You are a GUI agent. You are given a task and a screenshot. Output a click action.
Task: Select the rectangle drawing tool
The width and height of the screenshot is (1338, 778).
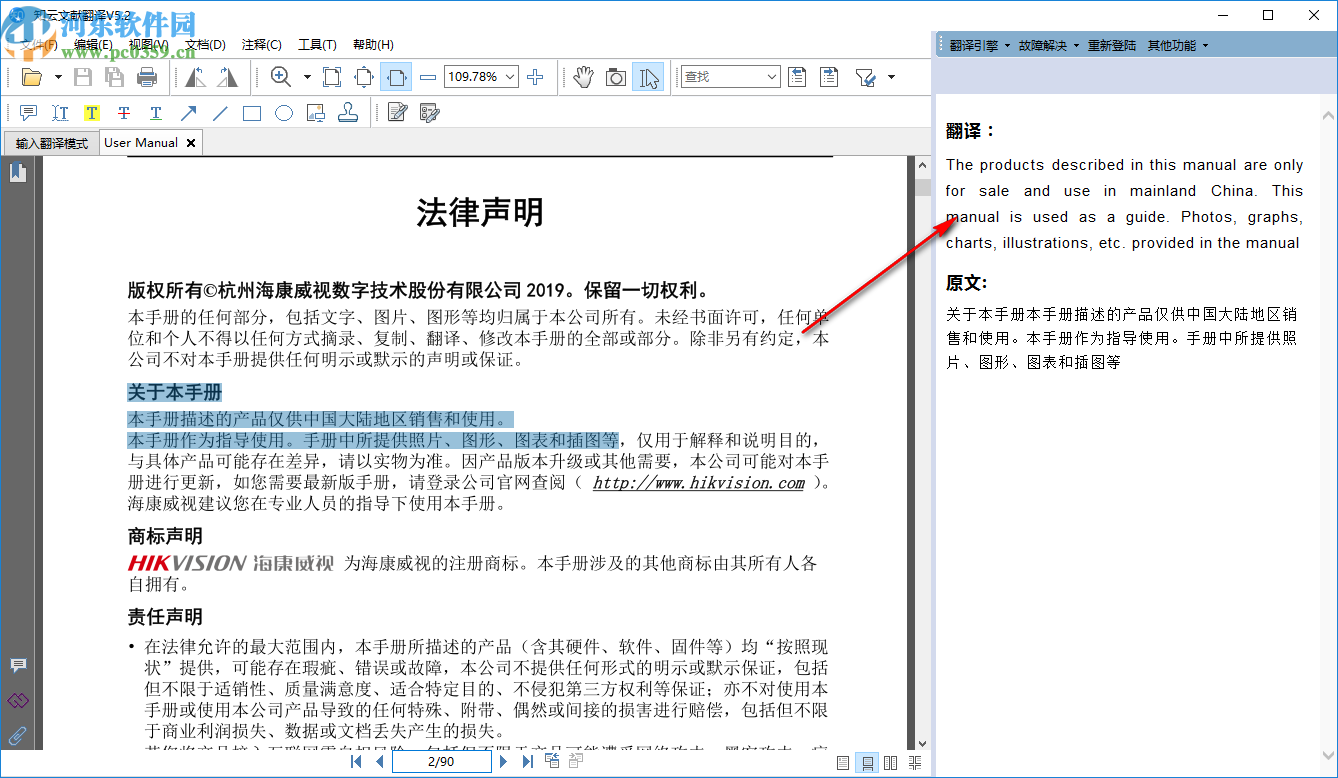[252, 113]
